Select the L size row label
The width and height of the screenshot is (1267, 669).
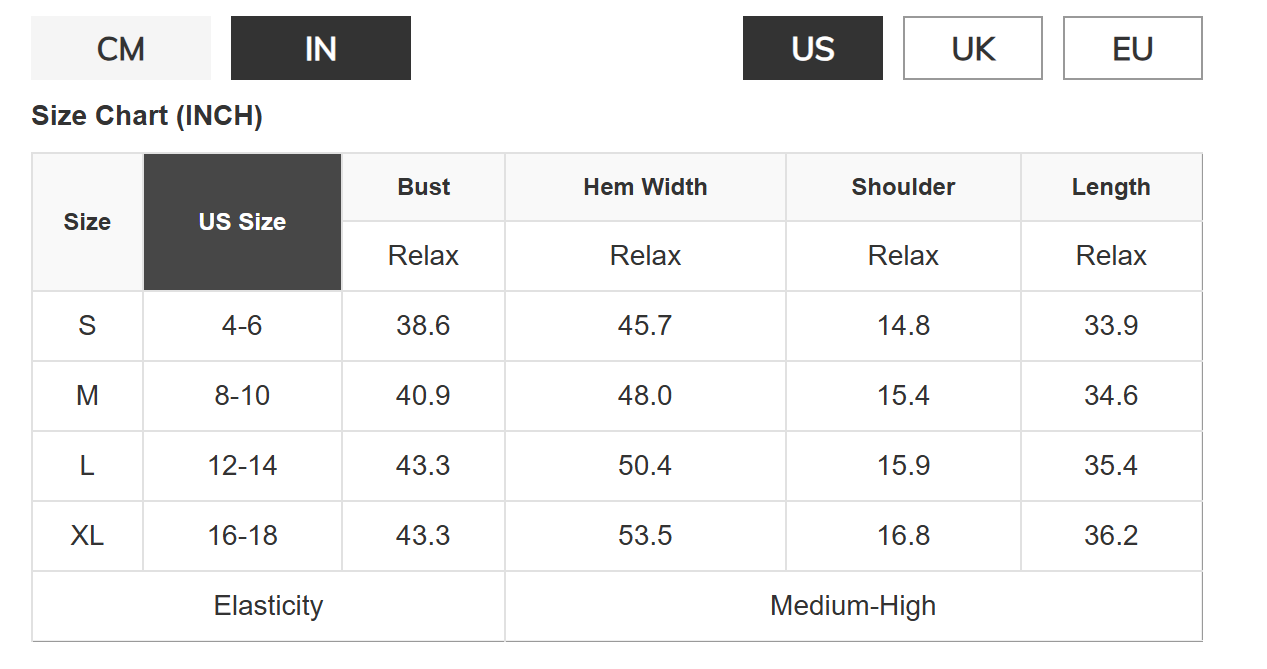88,466
